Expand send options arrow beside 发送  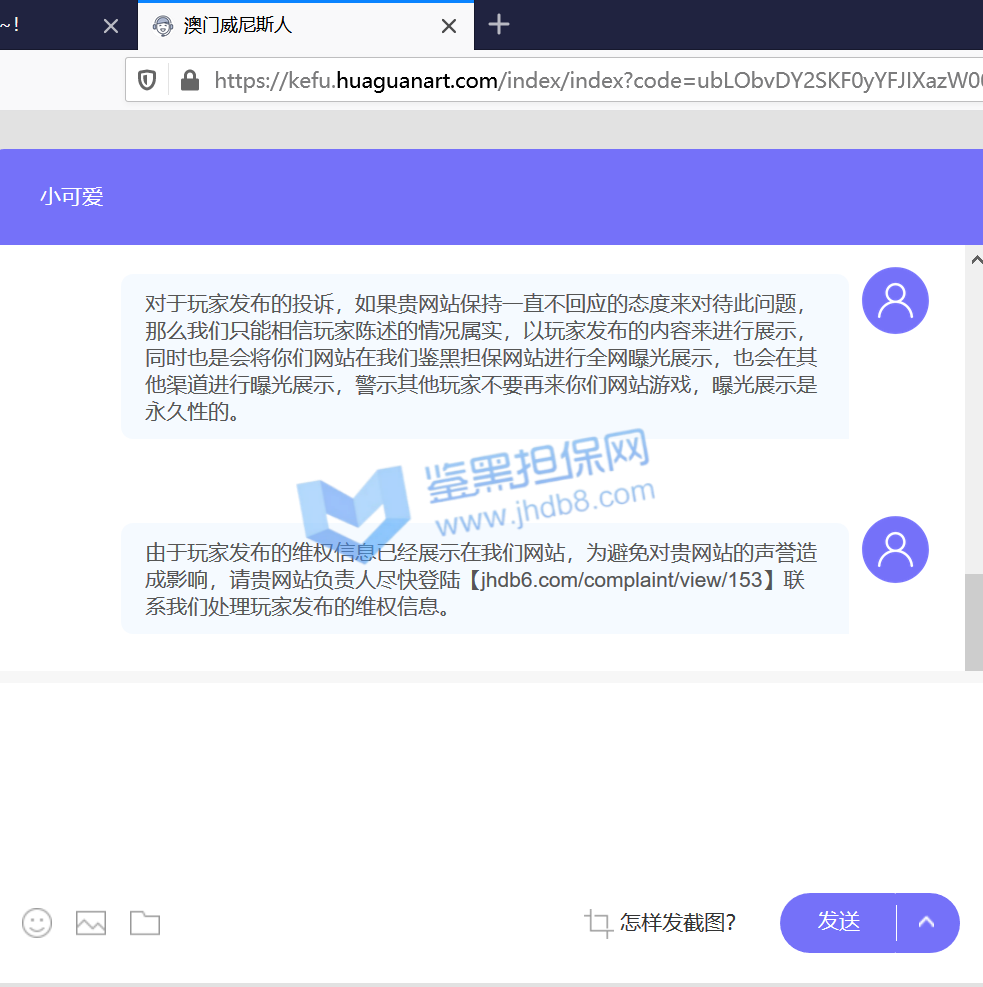coord(927,922)
